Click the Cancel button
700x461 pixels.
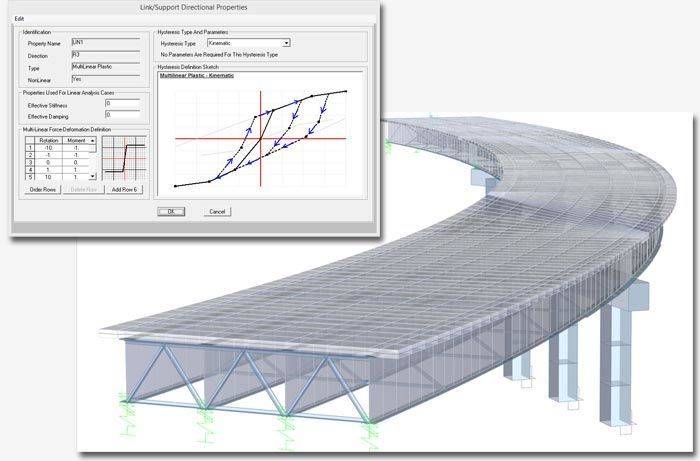pyautogui.click(x=217, y=212)
